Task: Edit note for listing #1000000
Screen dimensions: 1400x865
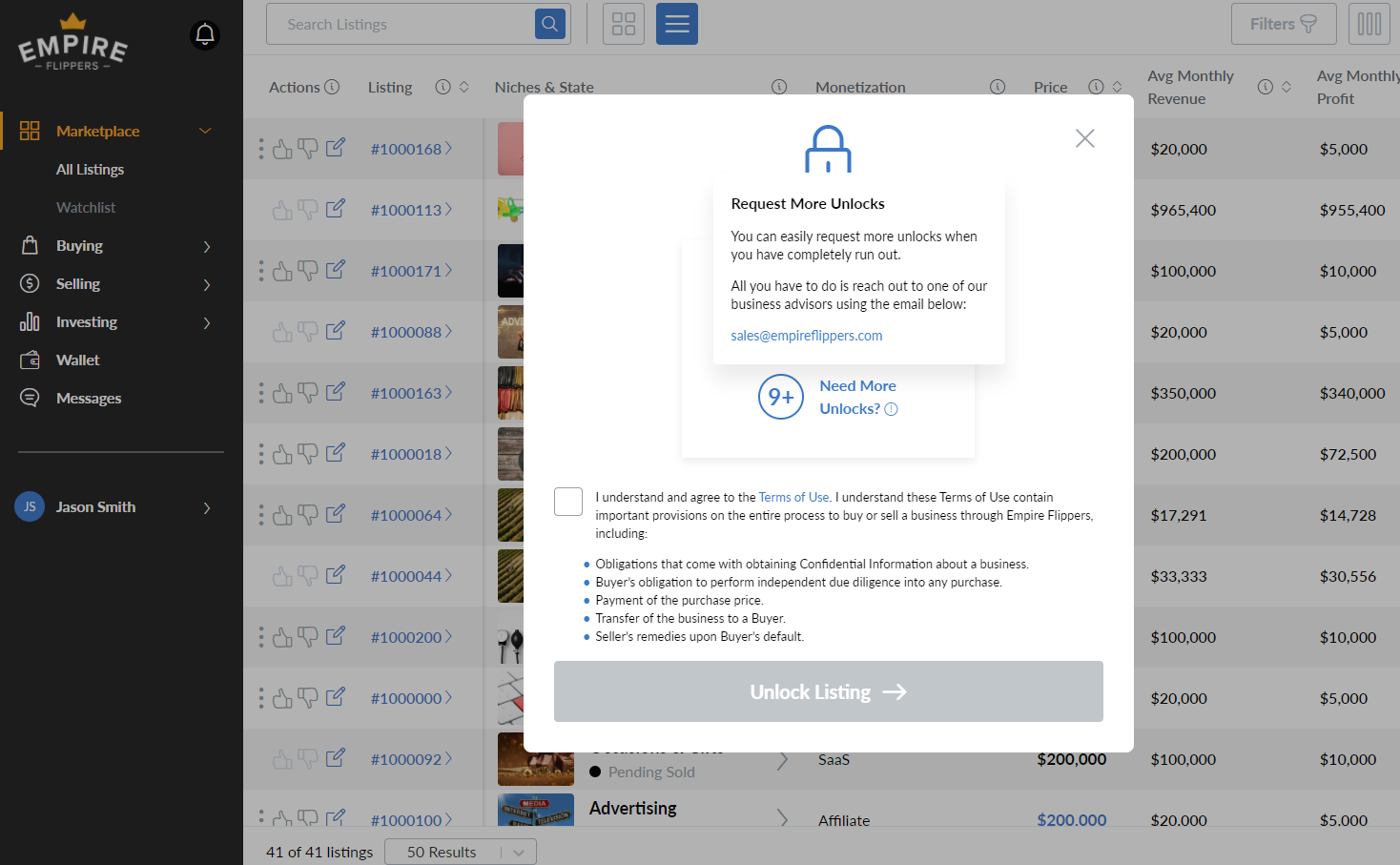Action: pos(335,697)
